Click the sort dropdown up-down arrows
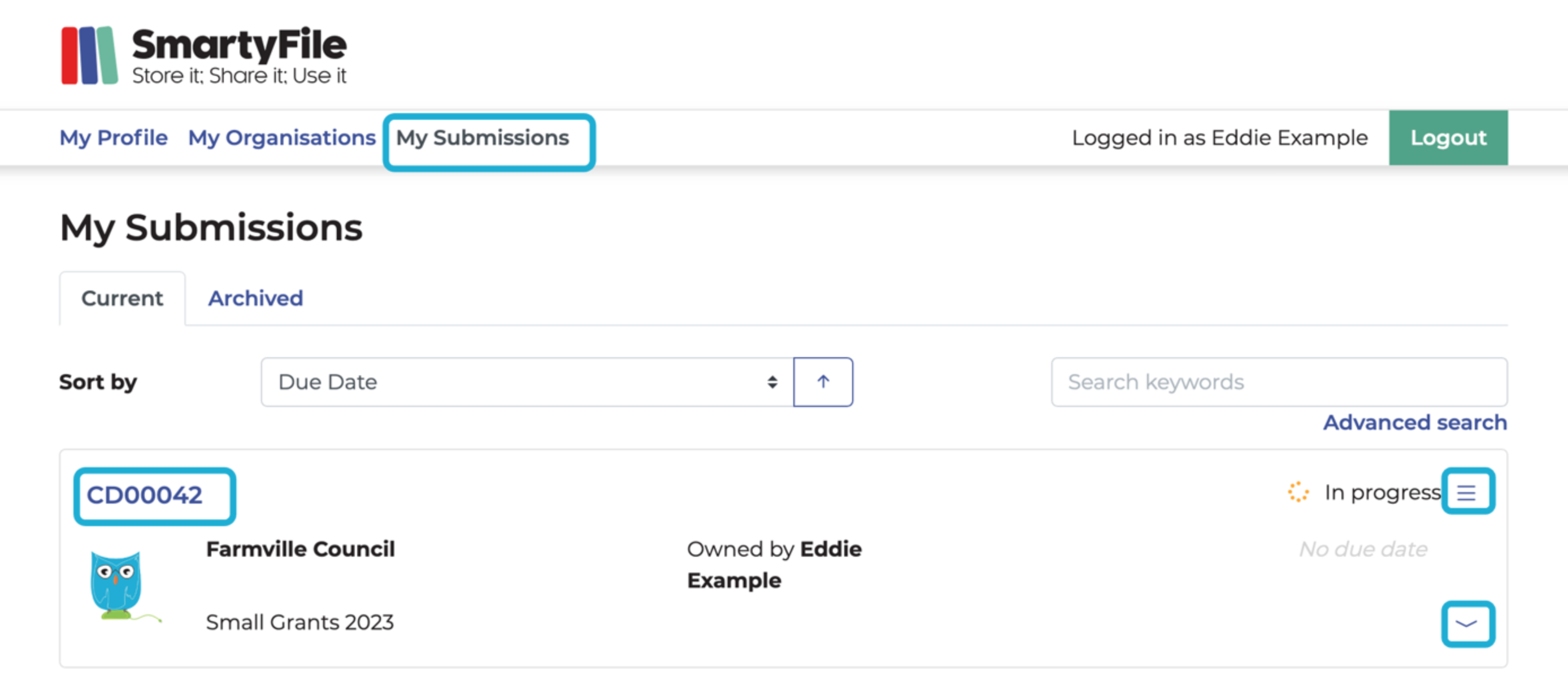 coord(772,381)
